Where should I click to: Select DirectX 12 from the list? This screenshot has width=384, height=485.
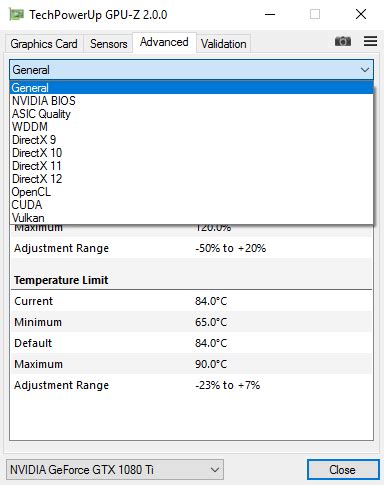(191, 179)
